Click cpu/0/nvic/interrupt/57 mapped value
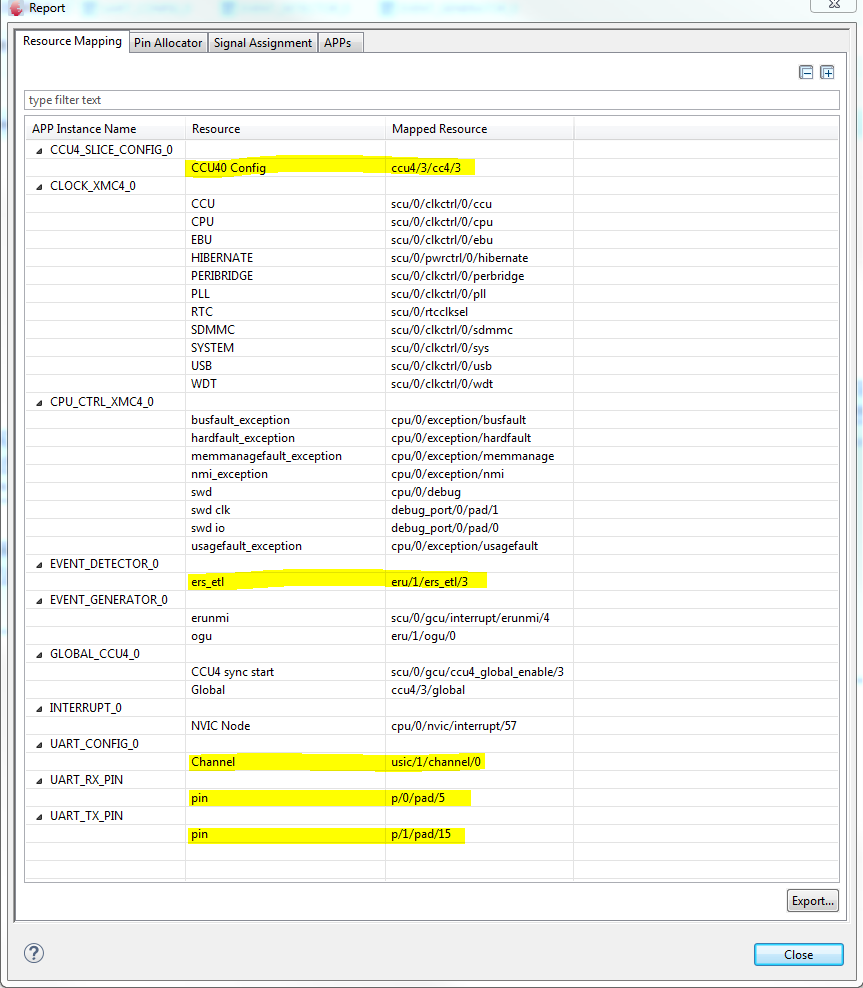The width and height of the screenshot is (863, 988). click(x=454, y=726)
